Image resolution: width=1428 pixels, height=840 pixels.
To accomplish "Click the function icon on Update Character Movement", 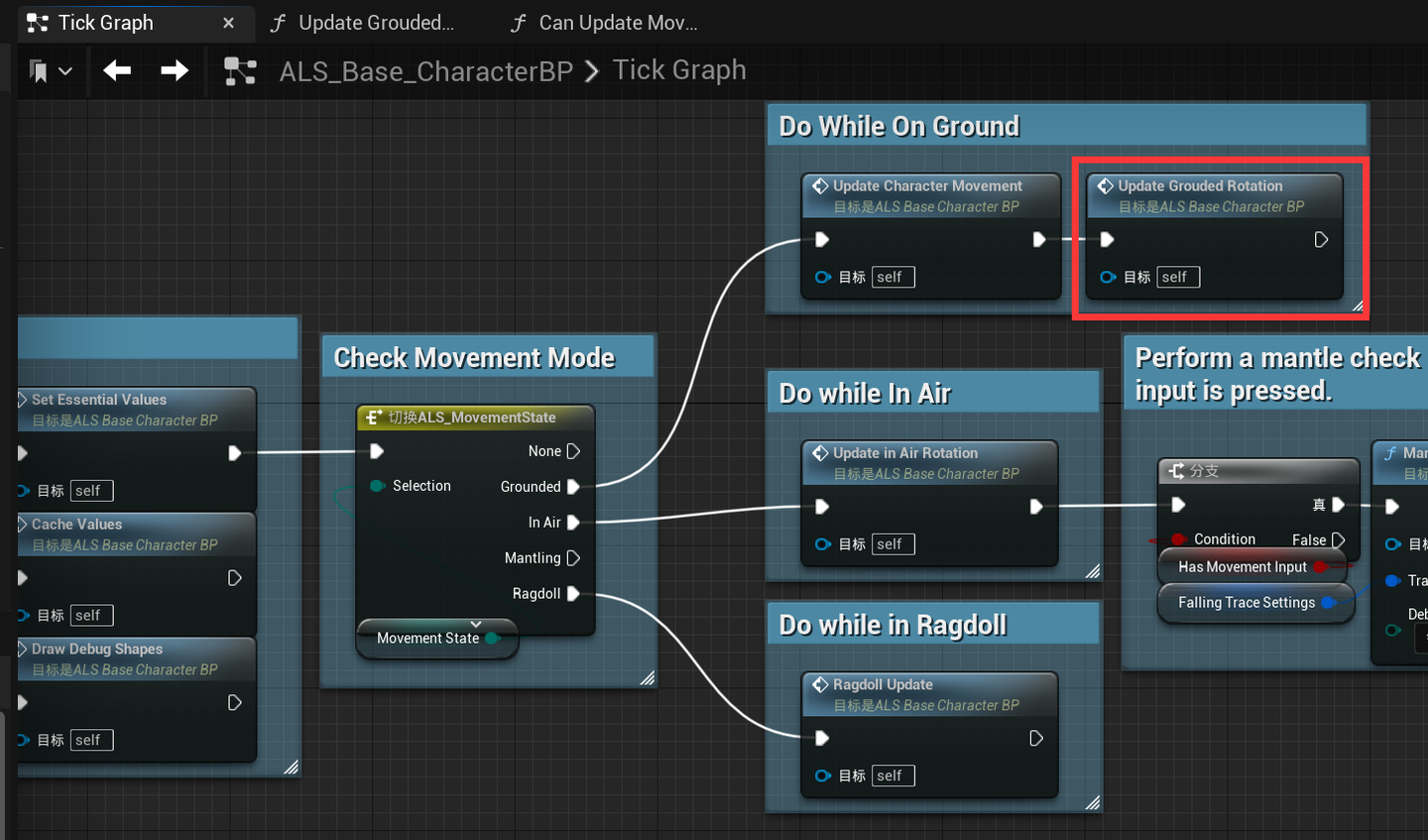I will pos(820,185).
